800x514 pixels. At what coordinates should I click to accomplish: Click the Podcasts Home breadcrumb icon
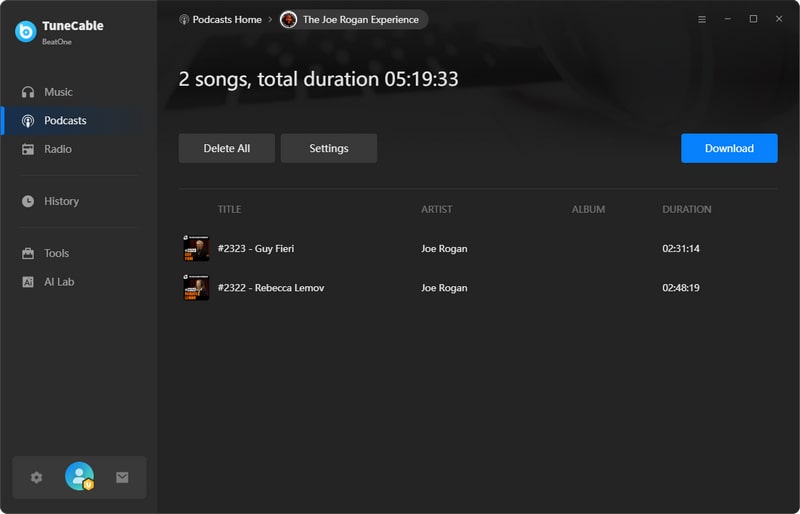point(184,19)
